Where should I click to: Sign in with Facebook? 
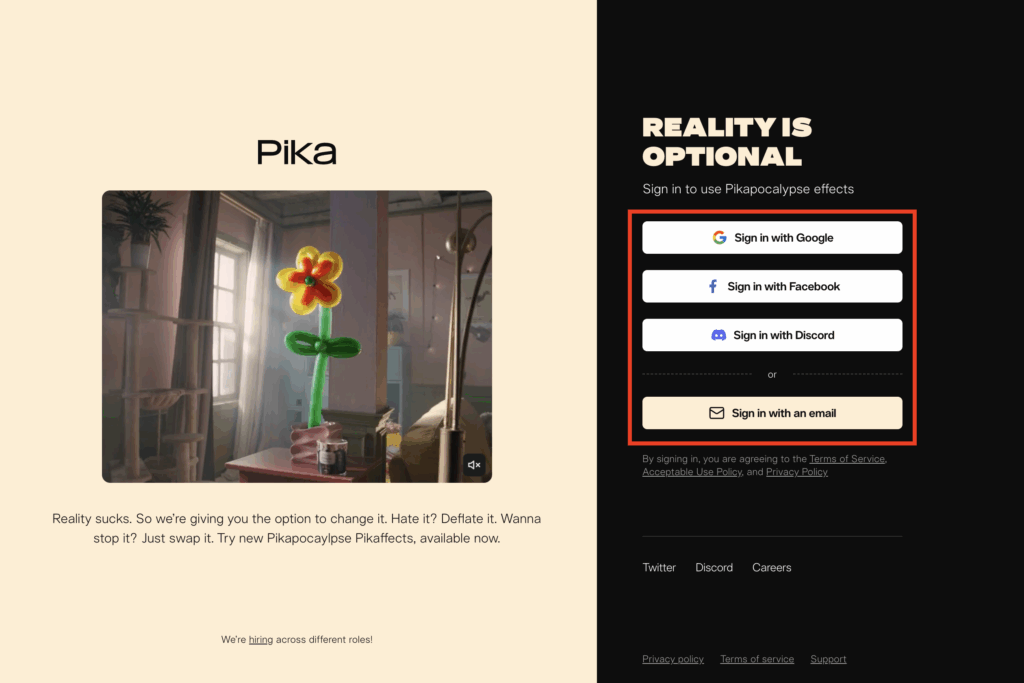(x=772, y=287)
